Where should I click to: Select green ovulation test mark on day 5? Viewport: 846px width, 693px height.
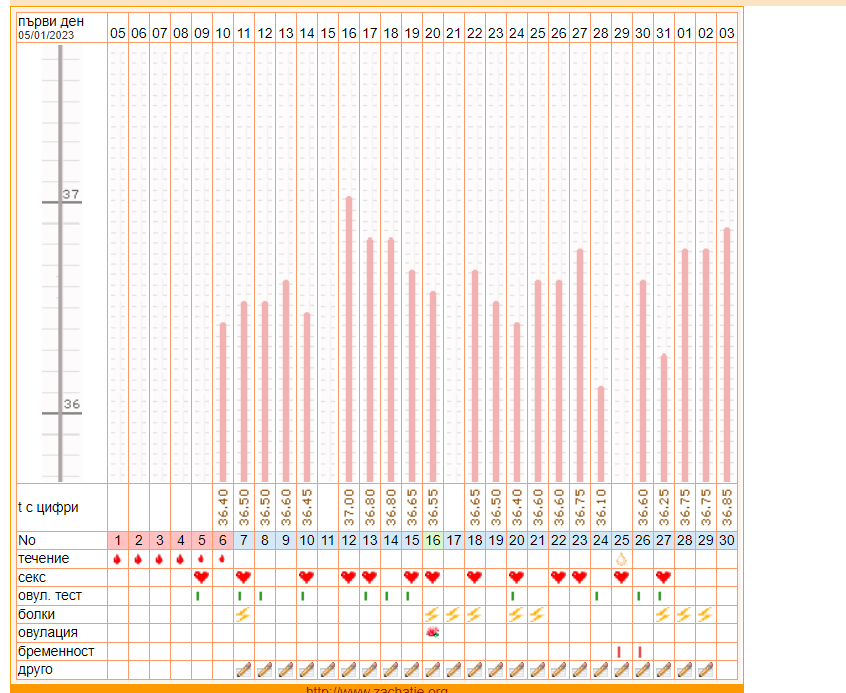pyautogui.click(x=198, y=596)
